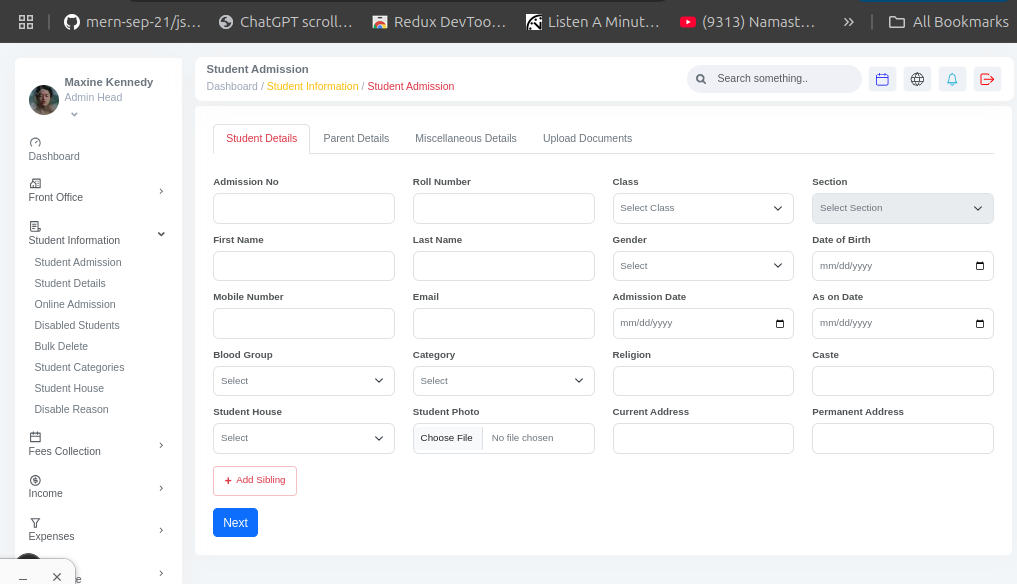Open Disabled Students in the sidebar
The image size is (1017, 584).
[x=77, y=325]
